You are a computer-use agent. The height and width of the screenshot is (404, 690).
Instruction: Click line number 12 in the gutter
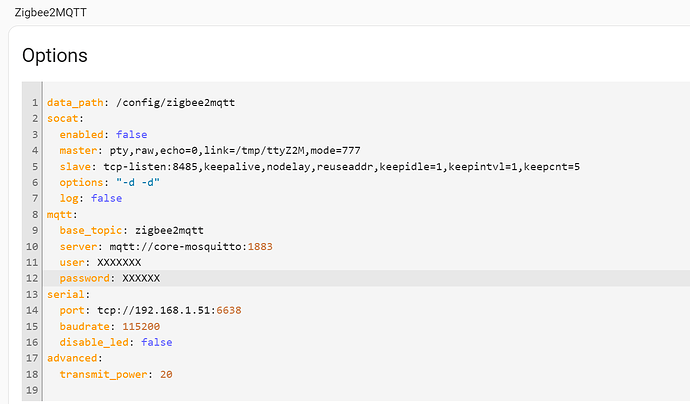tap(32, 278)
